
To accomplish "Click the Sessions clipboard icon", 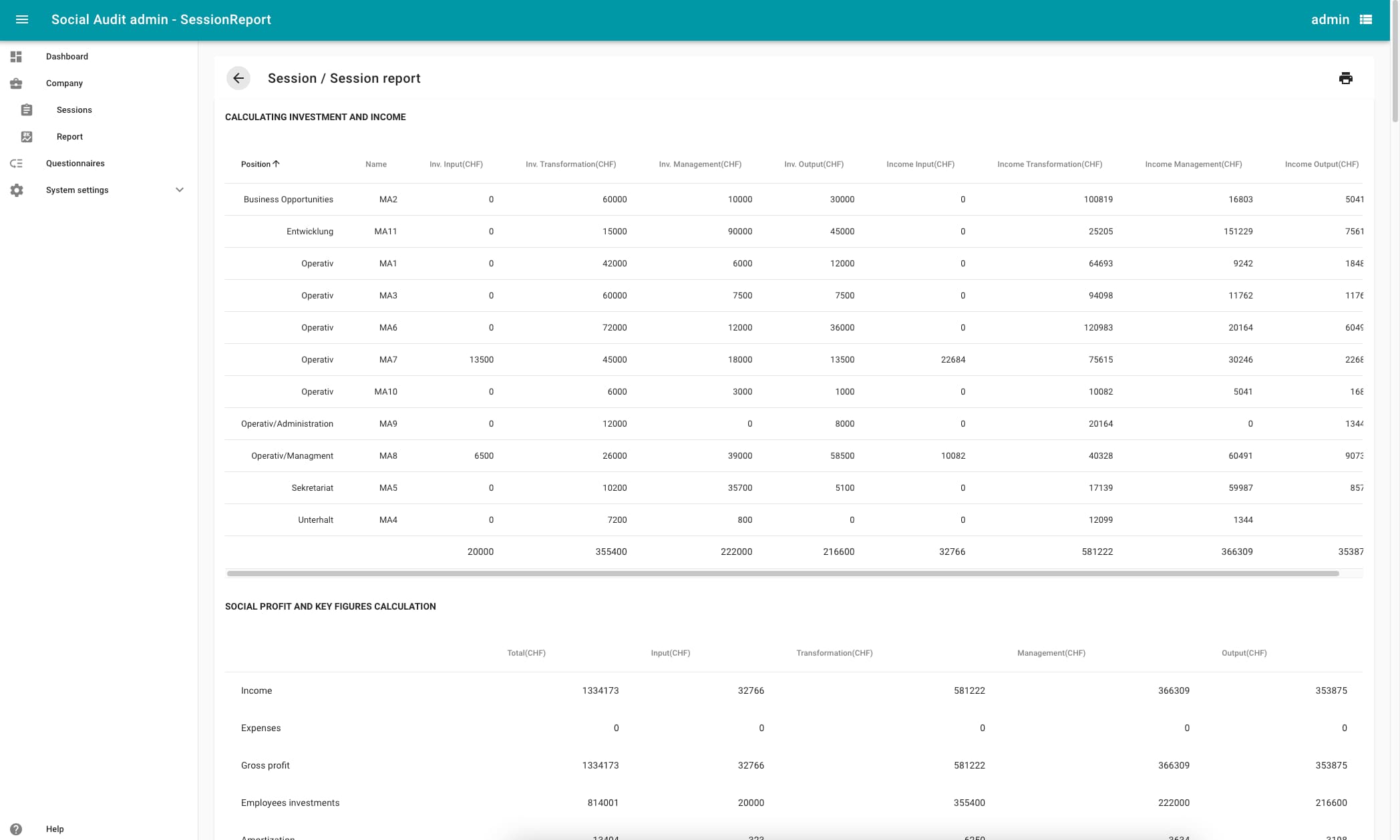I will [x=27, y=110].
